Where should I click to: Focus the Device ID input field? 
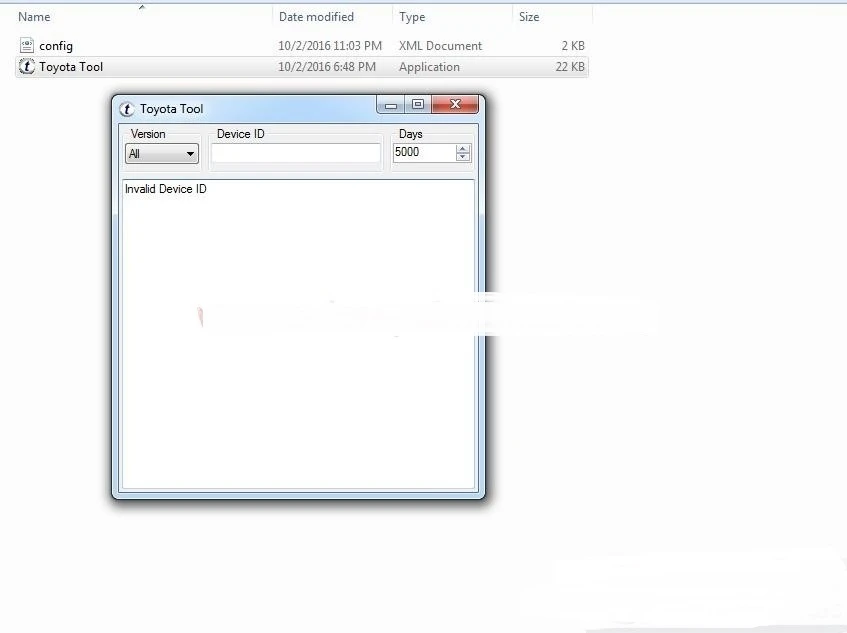295,153
